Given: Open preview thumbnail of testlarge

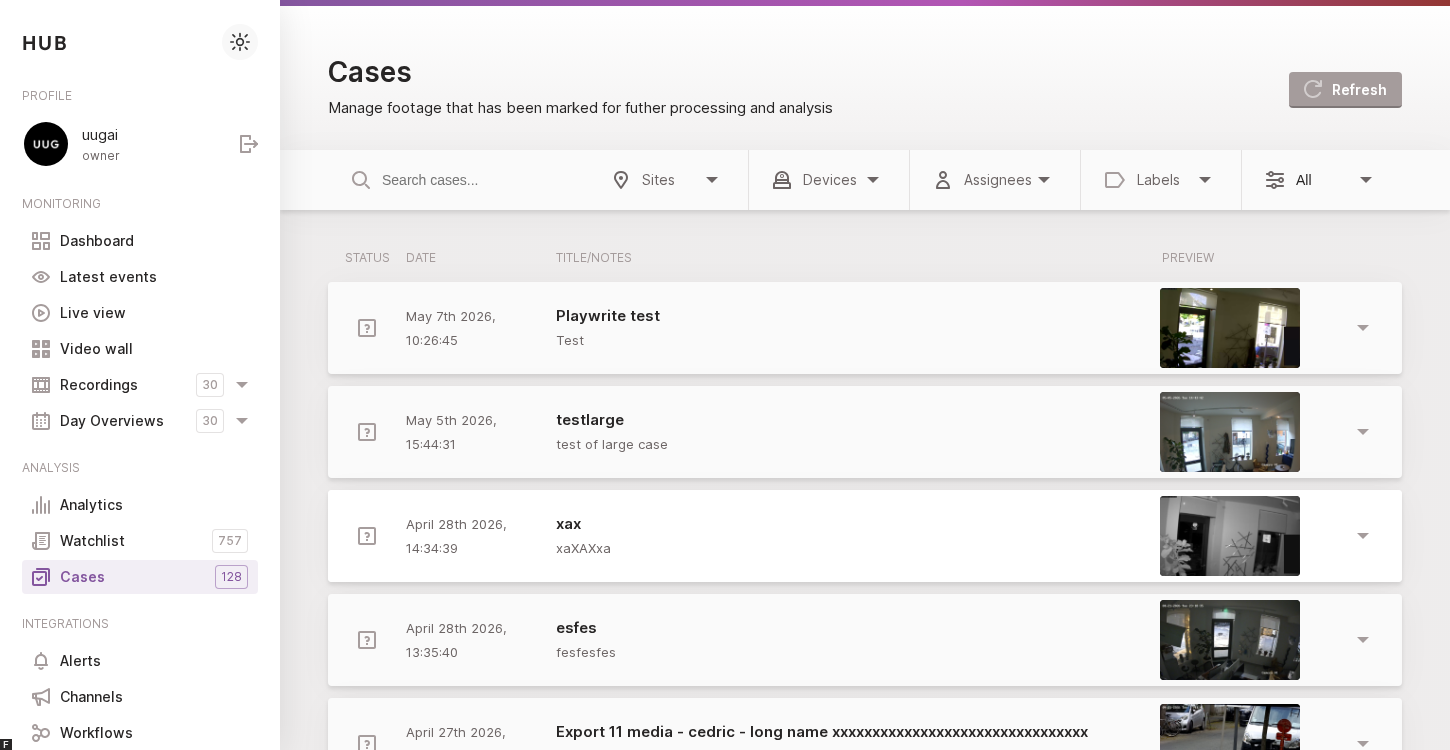Looking at the screenshot, I should (1230, 432).
